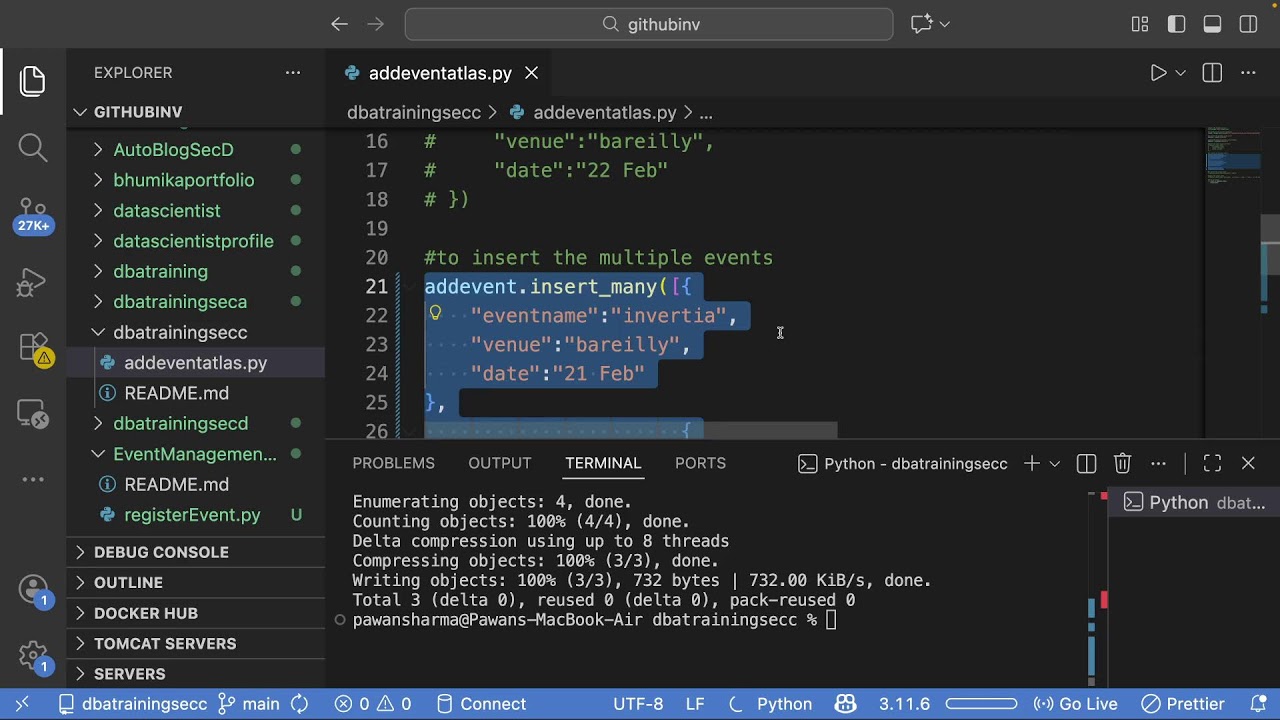
Task: Close the addeventatlas.py editor tab
Action: [x=532, y=73]
